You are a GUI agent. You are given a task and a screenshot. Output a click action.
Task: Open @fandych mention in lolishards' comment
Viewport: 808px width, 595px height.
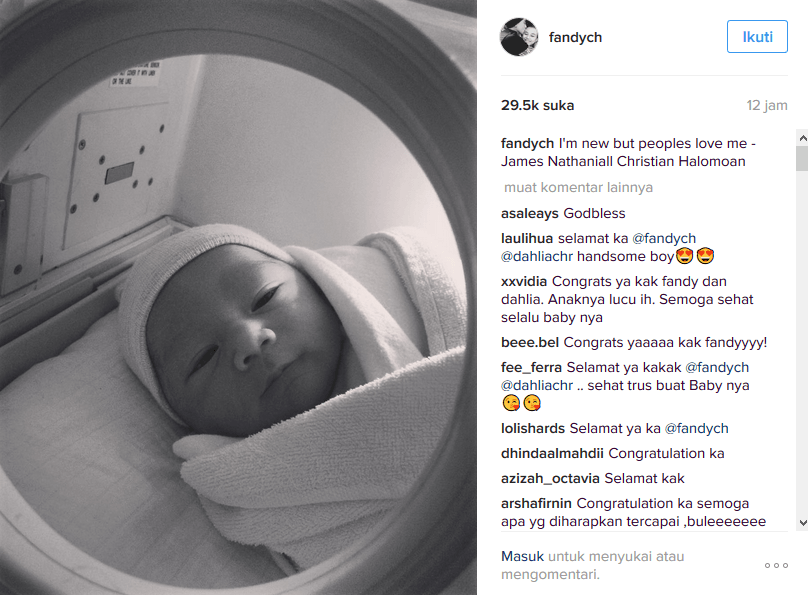coord(696,429)
